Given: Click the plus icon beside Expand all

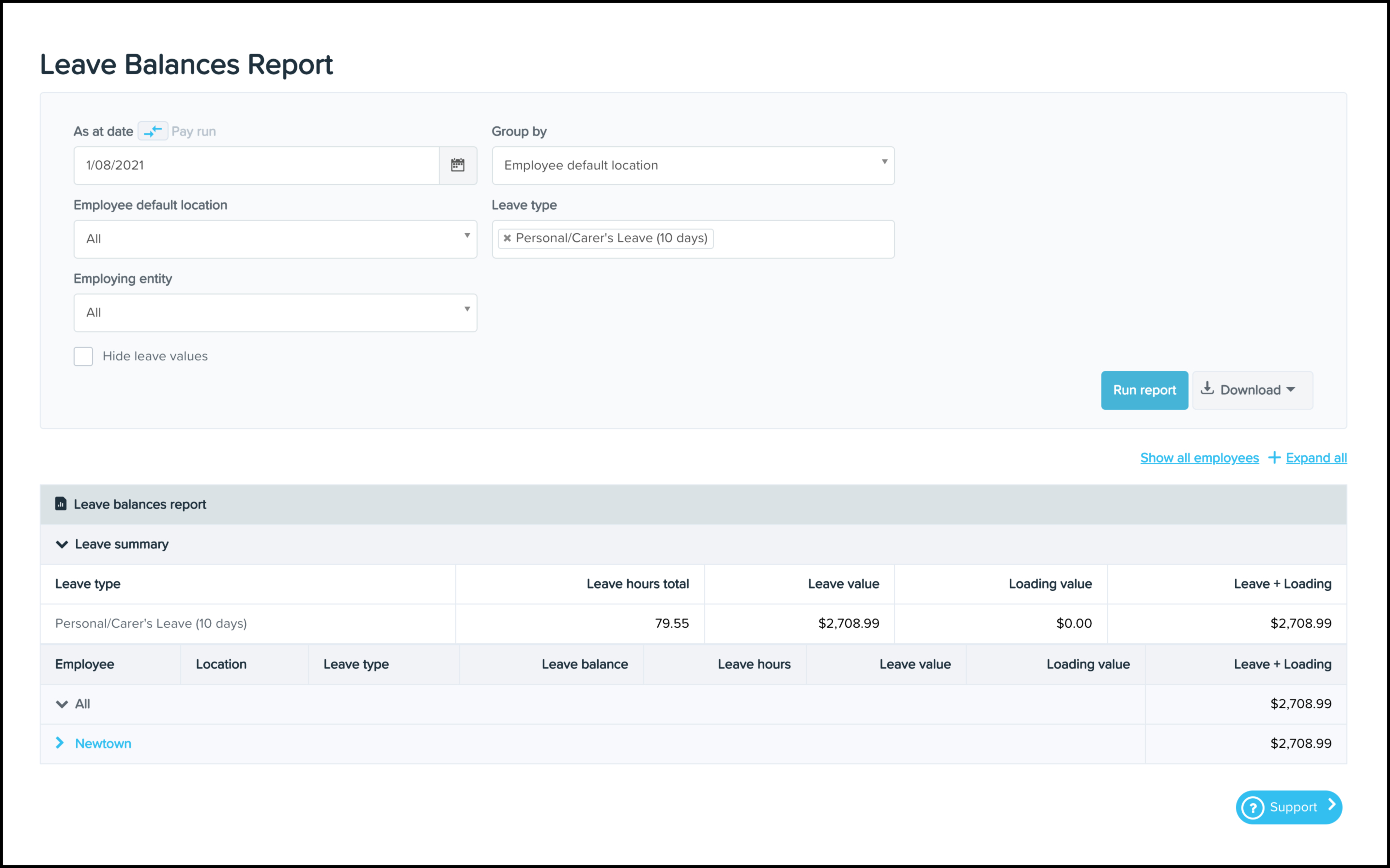Looking at the screenshot, I should 1274,458.
